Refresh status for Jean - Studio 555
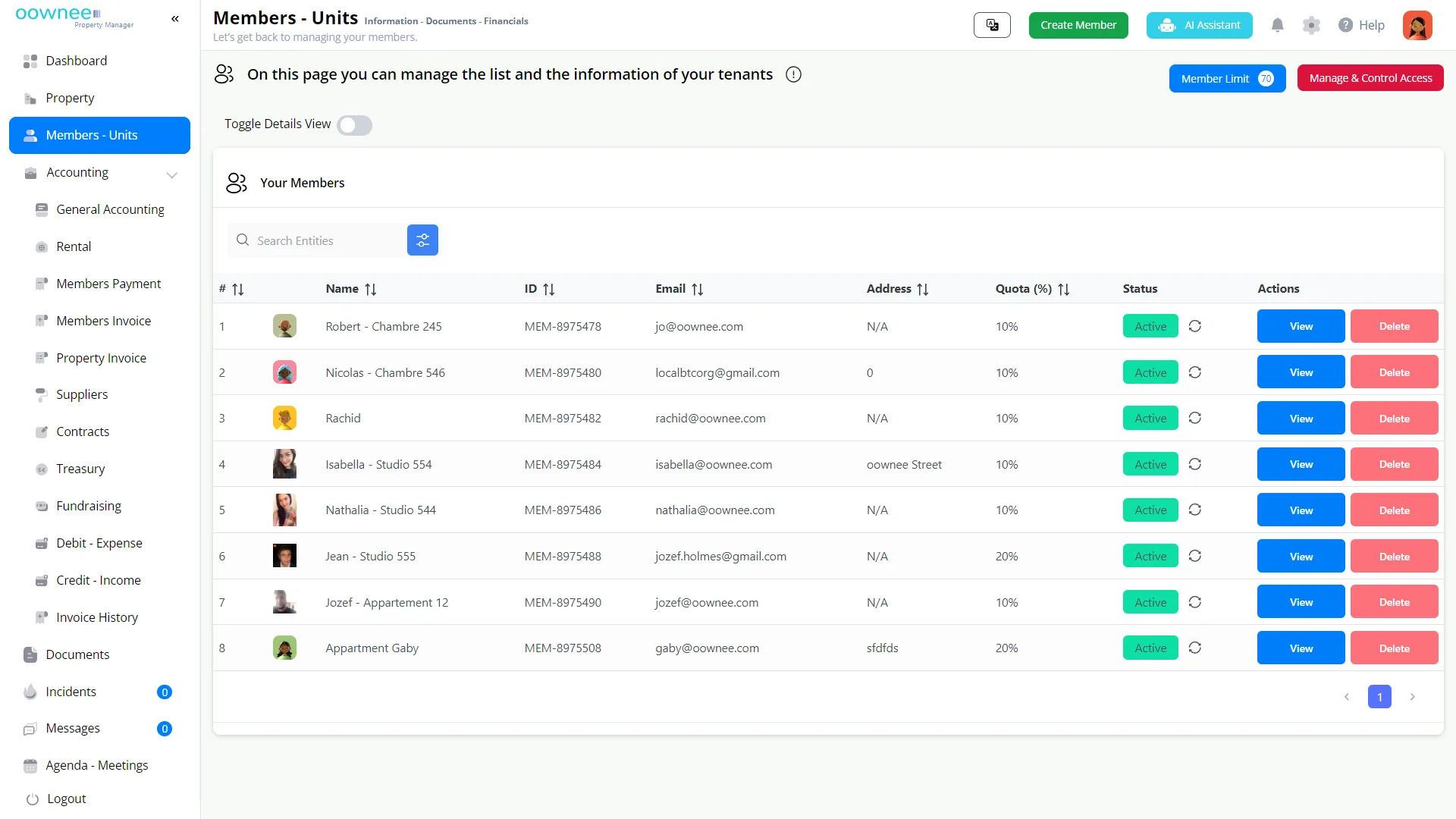 point(1195,556)
